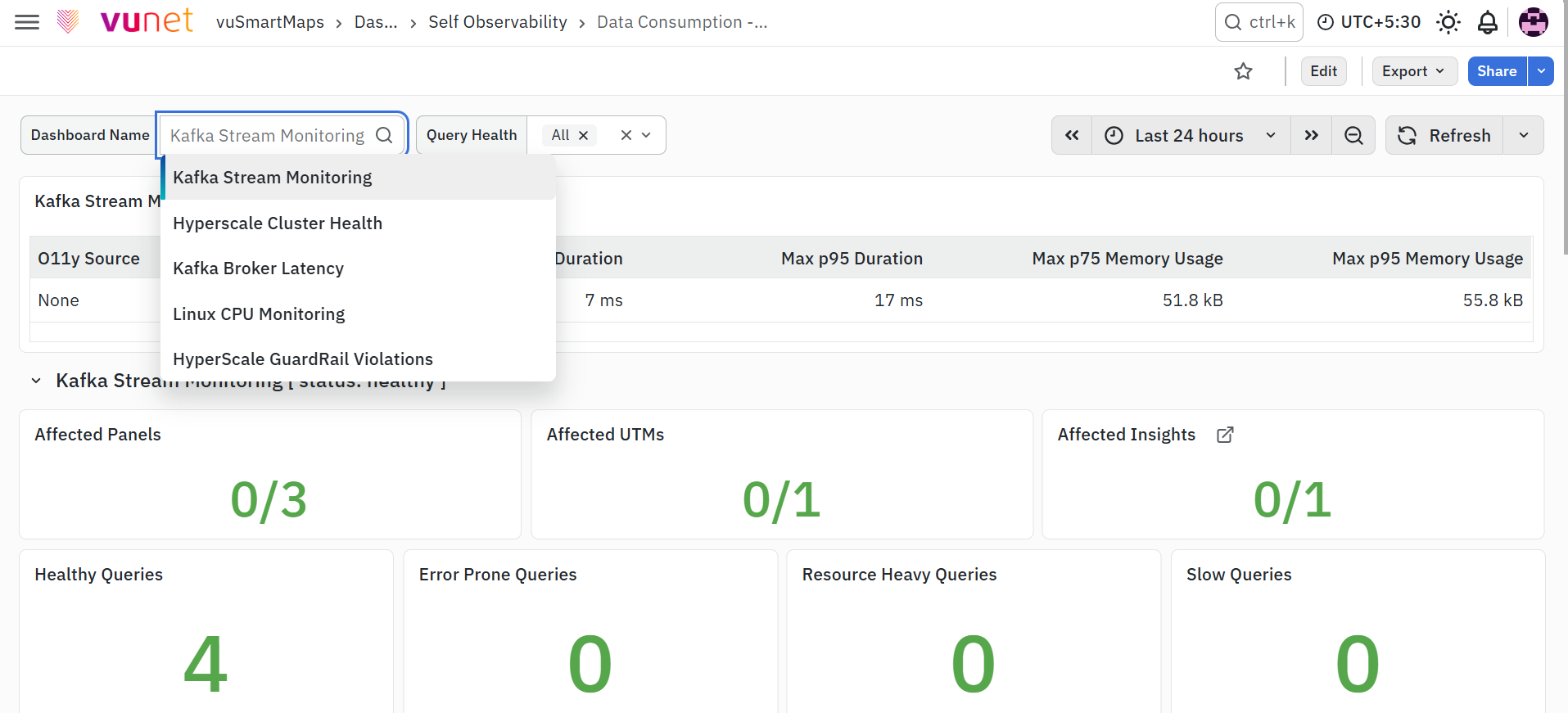This screenshot has width=1568, height=713.
Task: Click the None source cell
Action: point(58,300)
